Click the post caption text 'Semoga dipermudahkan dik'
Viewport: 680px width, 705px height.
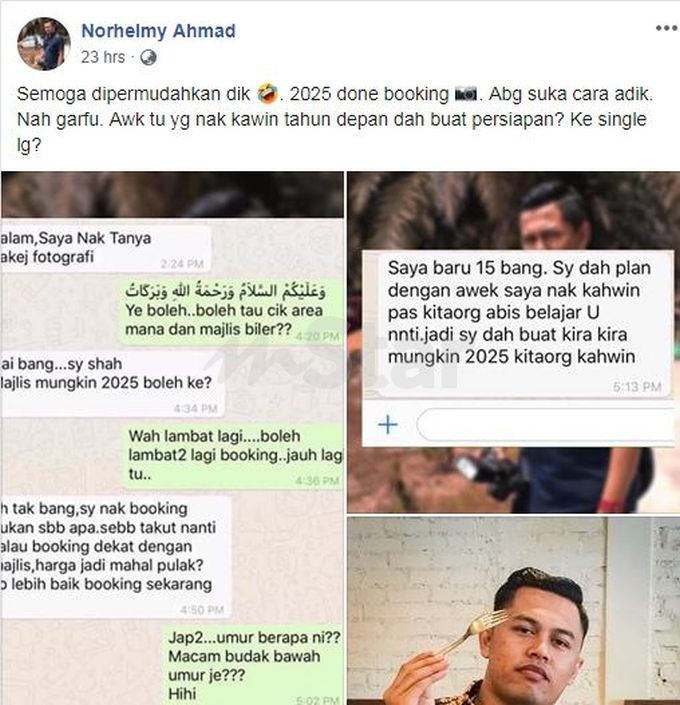coord(134,94)
